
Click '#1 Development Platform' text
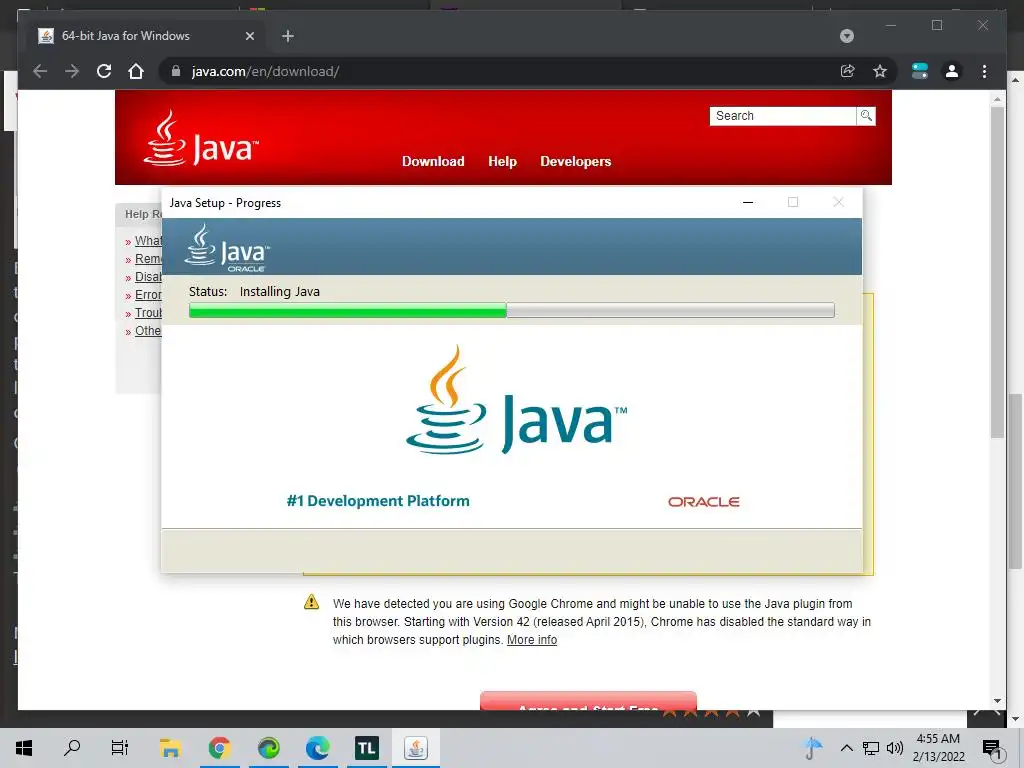378,501
